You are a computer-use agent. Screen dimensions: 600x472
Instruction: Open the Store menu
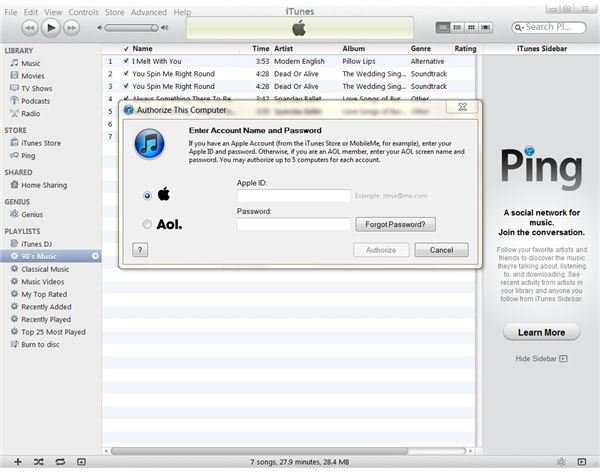(x=114, y=12)
